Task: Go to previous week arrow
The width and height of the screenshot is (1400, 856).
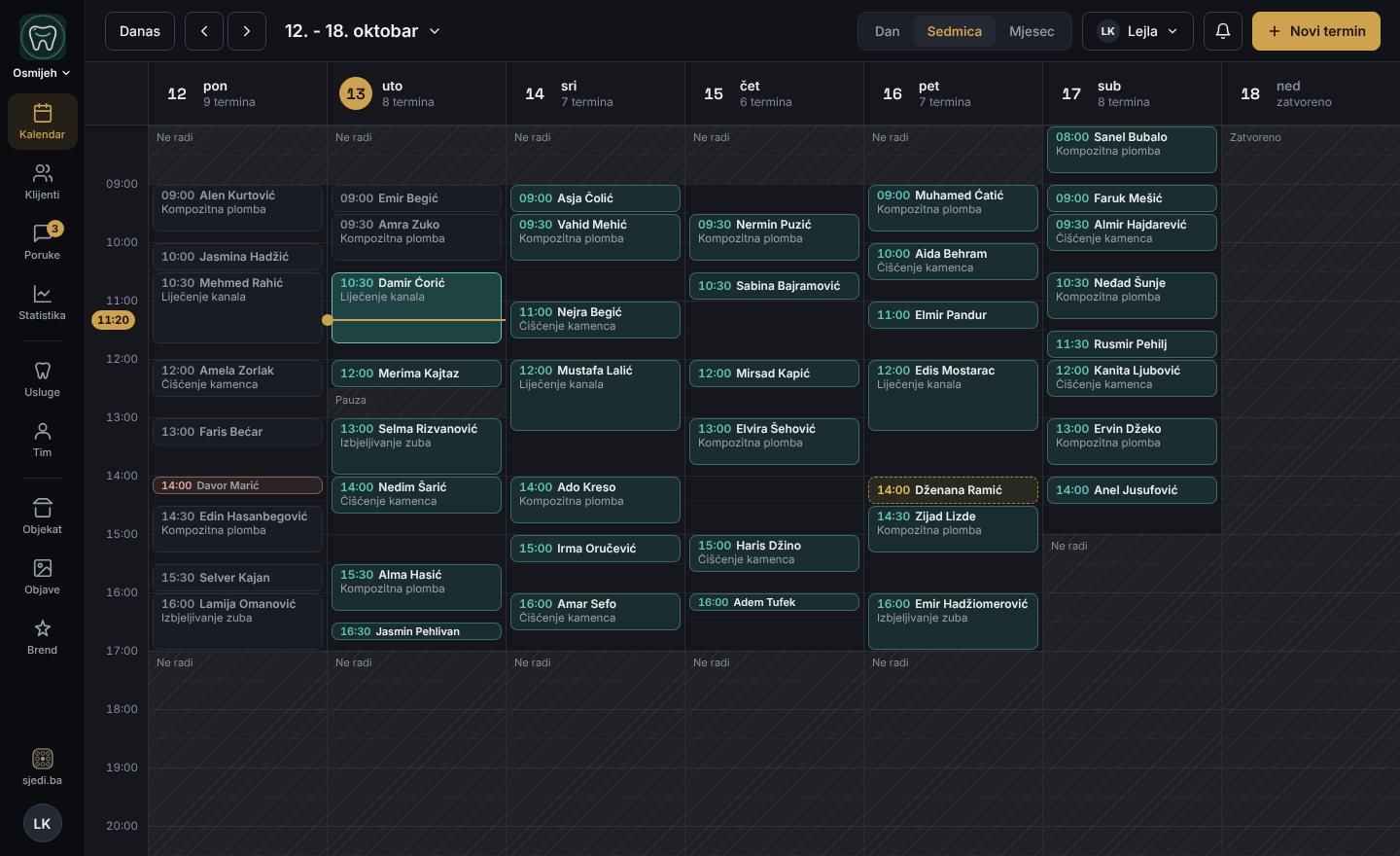Action: click(x=204, y=31)
